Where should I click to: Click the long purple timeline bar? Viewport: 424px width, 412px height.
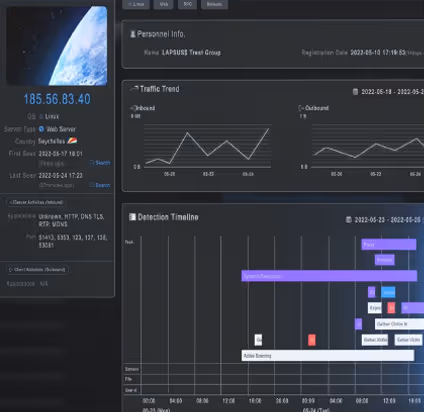tap(329, 276)
